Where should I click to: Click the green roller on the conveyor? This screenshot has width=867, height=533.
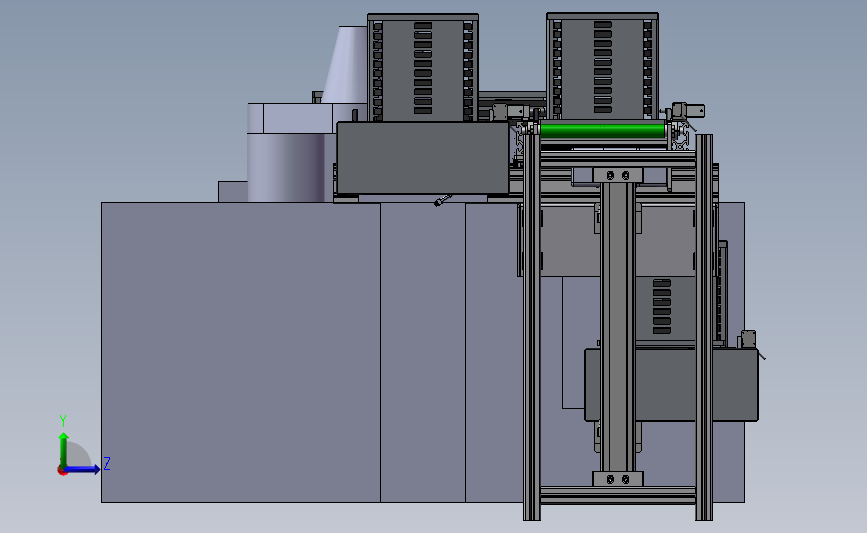pos(602,131)
